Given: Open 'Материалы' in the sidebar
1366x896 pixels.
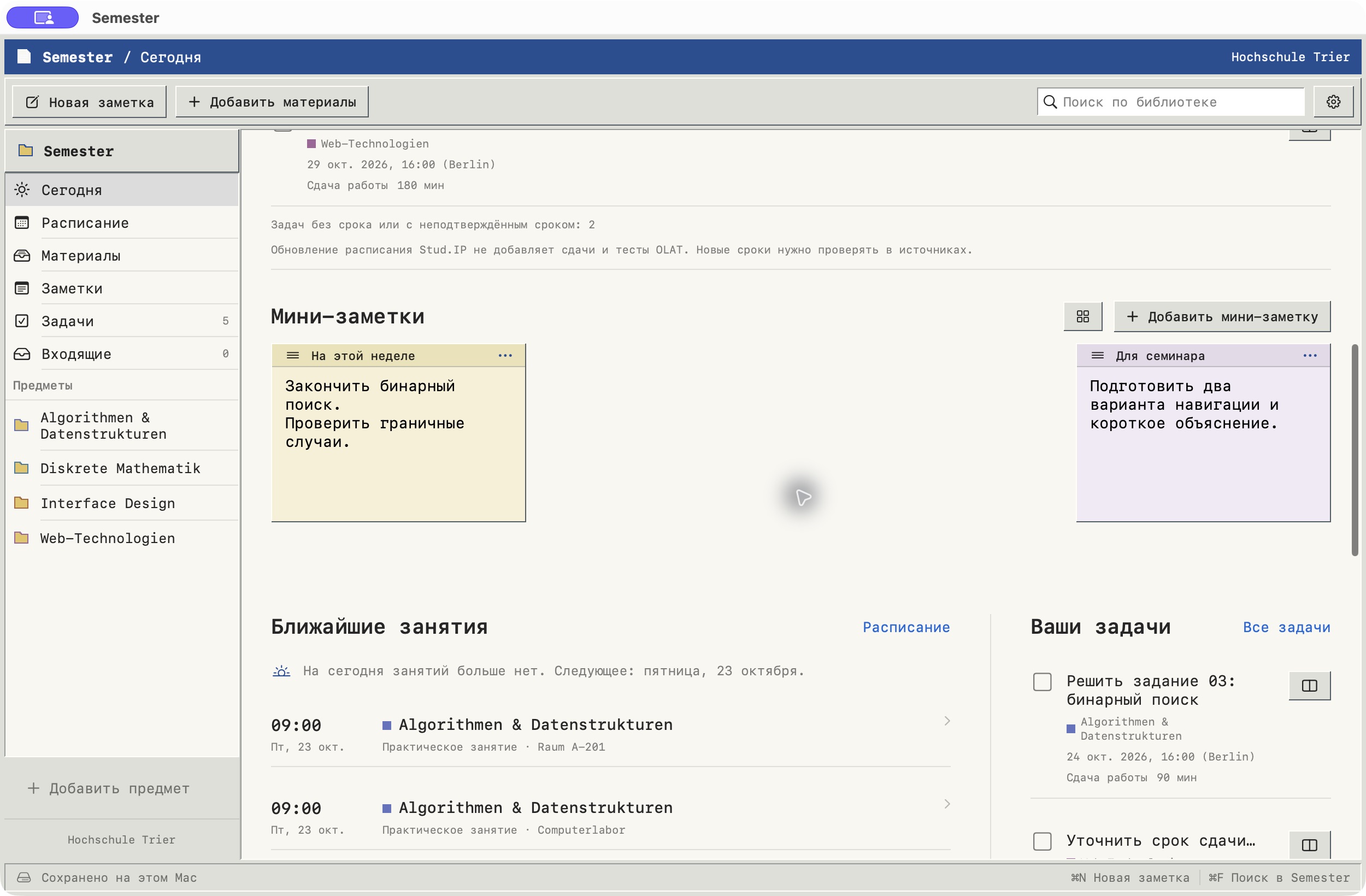Looking at the screenshot, I should point(122,256).
